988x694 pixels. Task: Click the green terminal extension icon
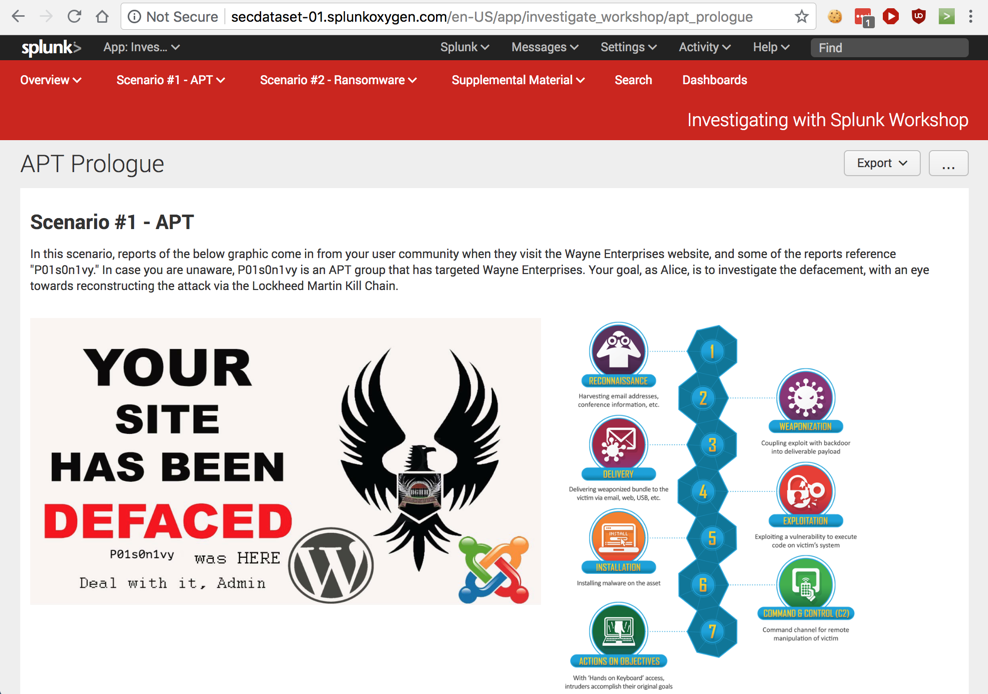pyautogui.click(x=946, y=16)
